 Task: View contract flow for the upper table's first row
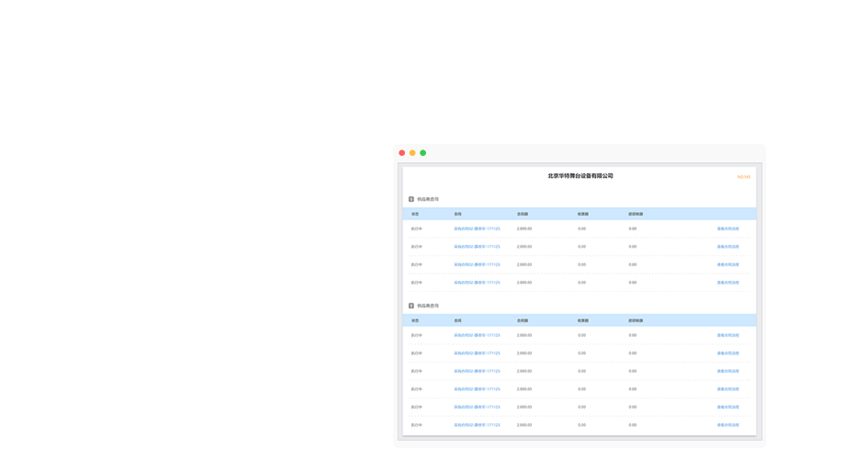[x=728, y=229]
